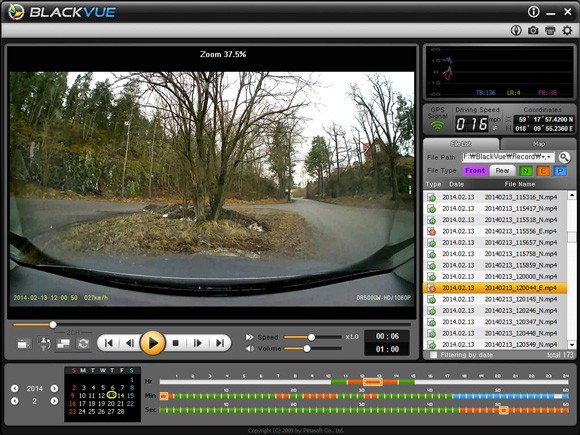Open the file folder icon below the video
580x435 pixels.
point(24,344)
